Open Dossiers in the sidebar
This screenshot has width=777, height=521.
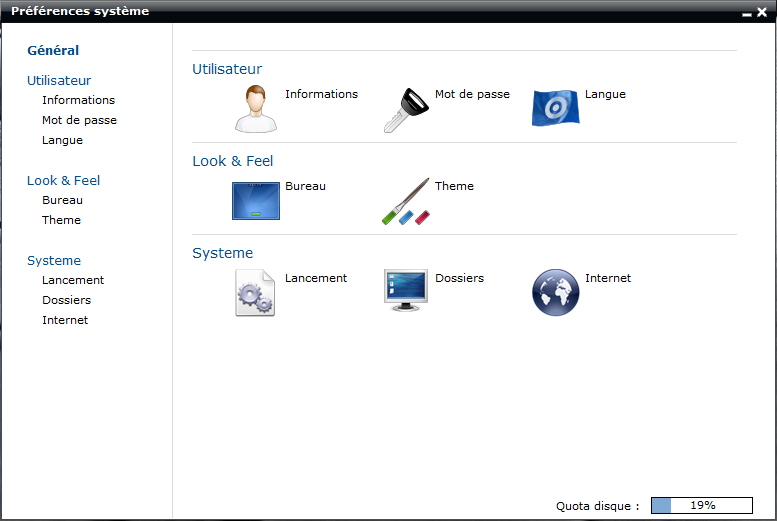point(67,300)
